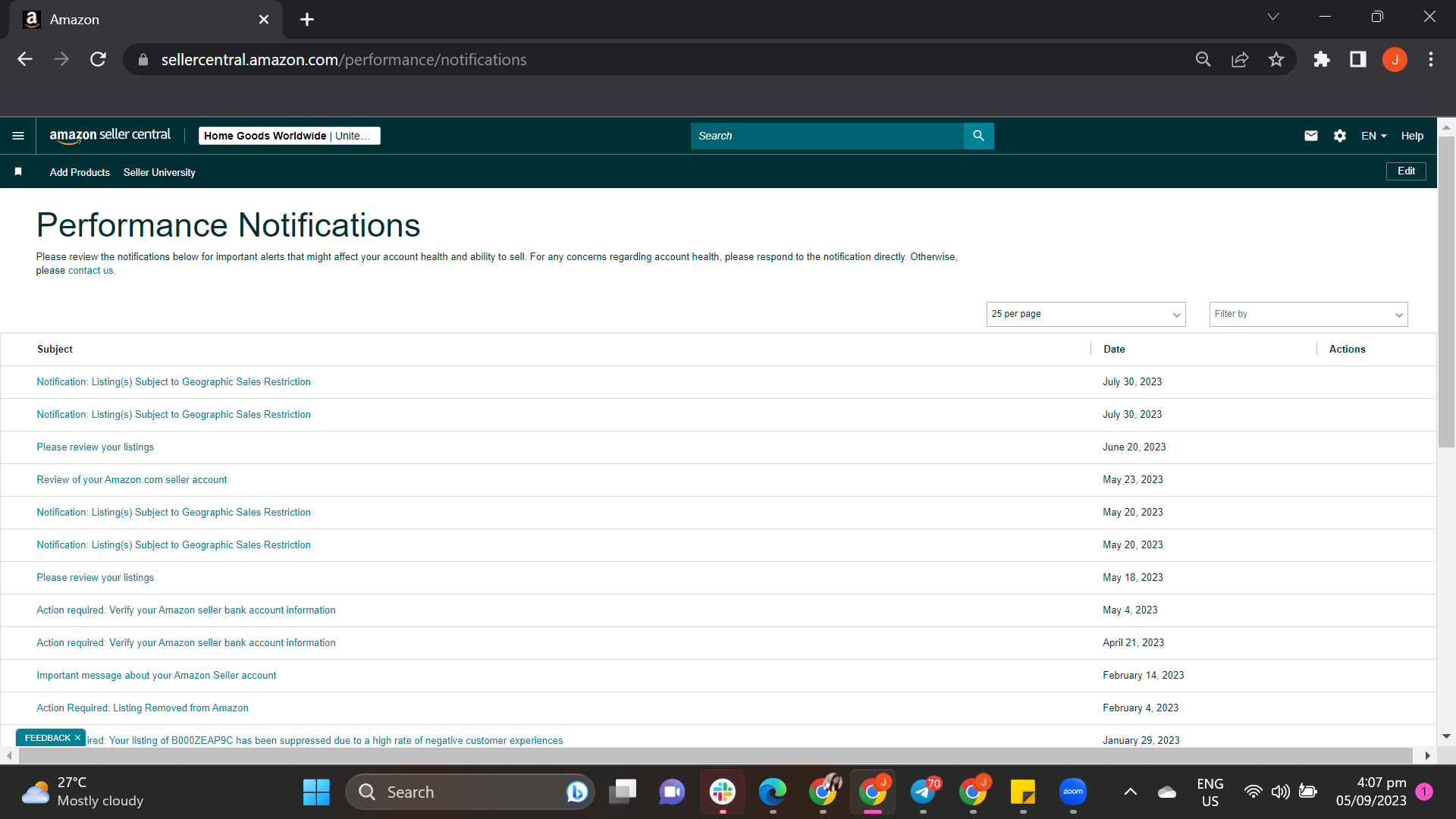
Task: Open April 21 Verify bank account notification
Action: click(186, 643)
